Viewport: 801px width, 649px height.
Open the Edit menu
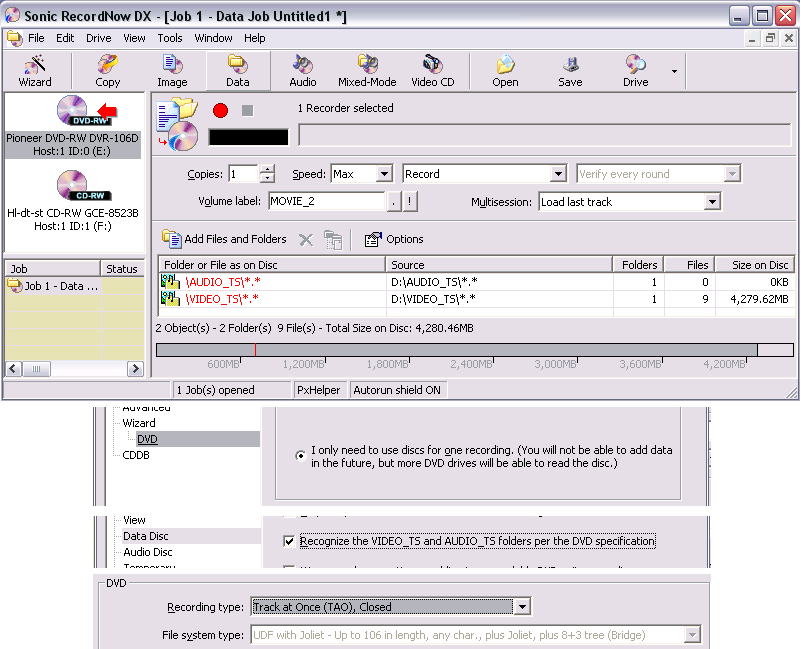coord(65,38)
